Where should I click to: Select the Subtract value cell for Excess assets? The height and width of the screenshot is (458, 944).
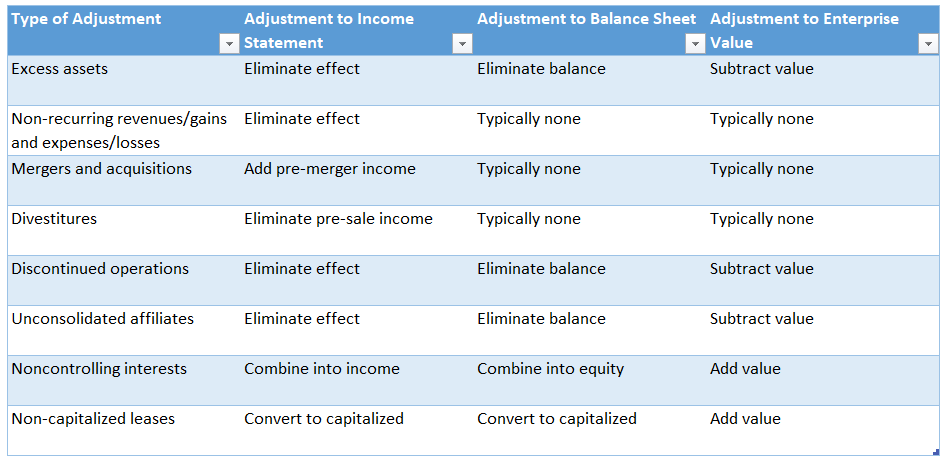tap(762, 69)
